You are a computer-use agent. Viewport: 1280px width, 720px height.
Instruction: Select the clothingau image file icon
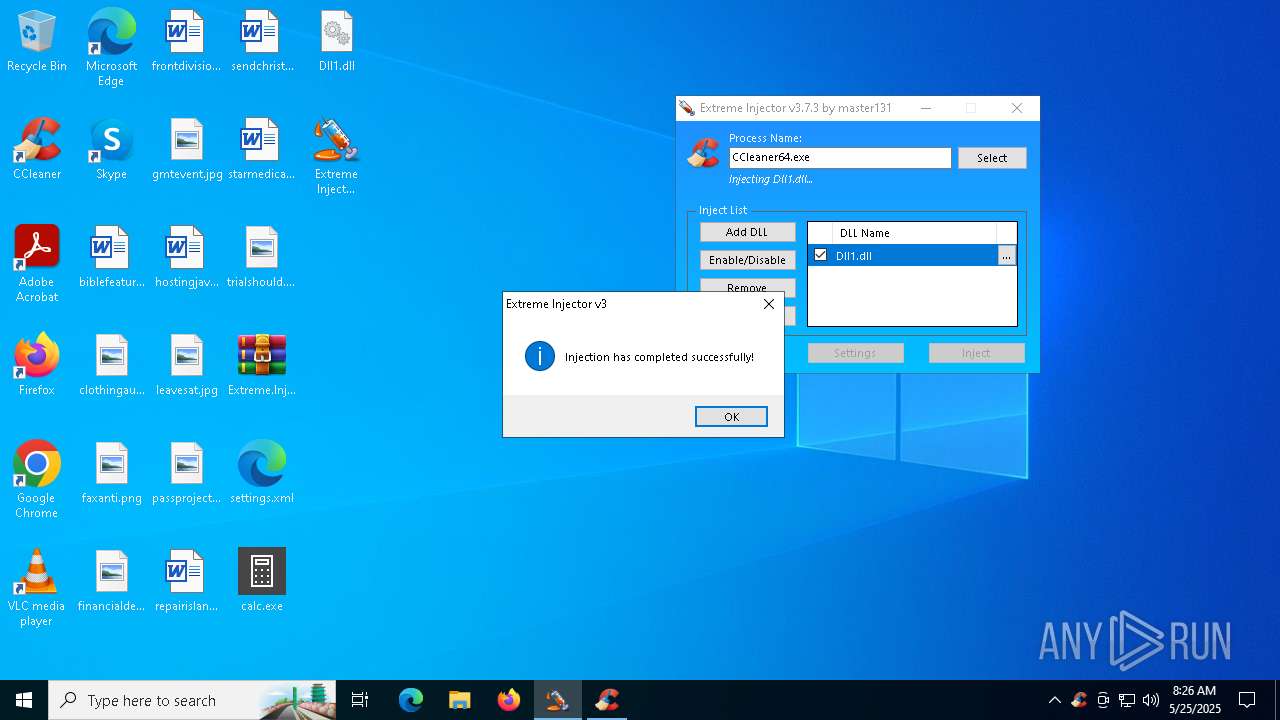(x=112, y=366)
